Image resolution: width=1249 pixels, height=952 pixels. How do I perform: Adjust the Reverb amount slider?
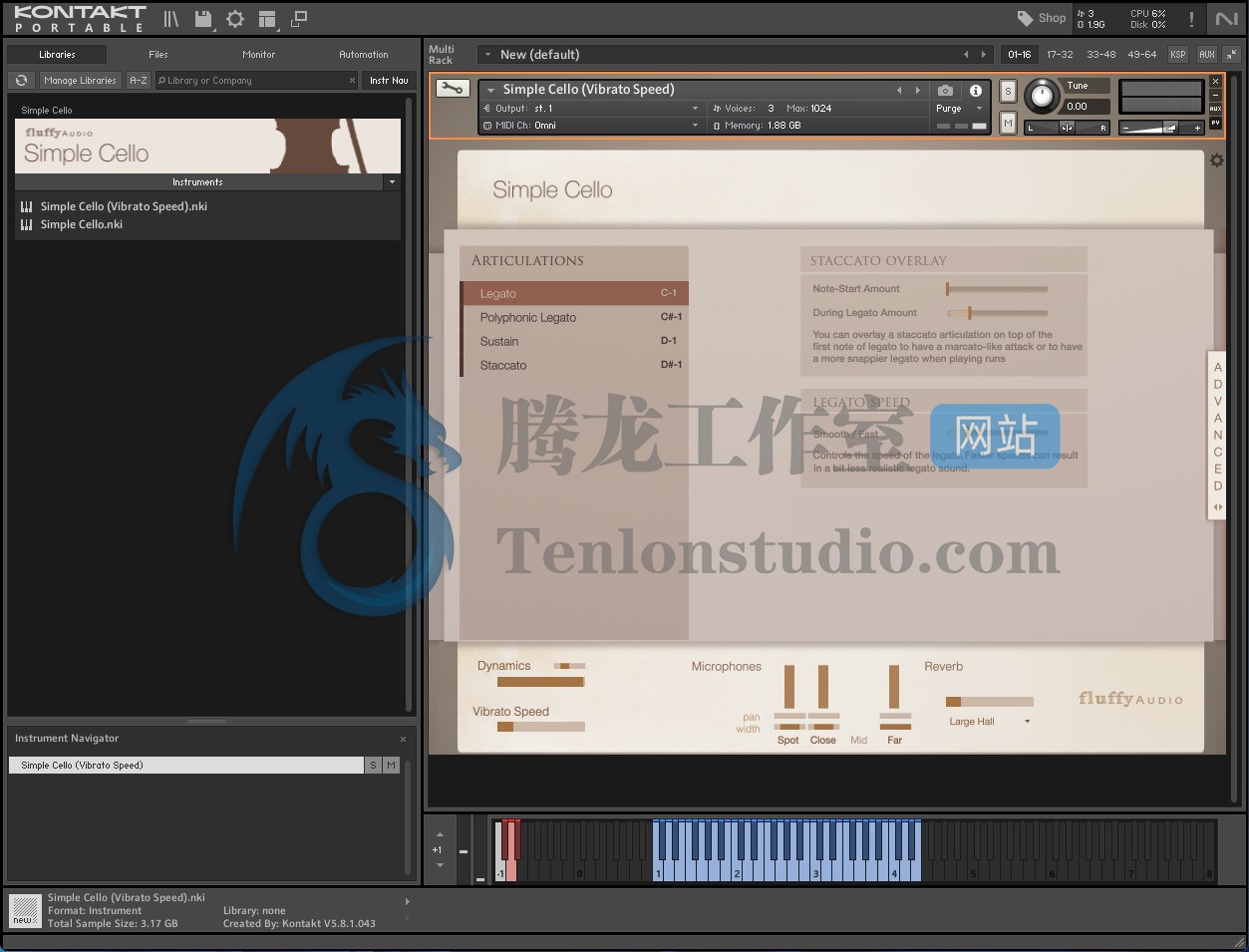(x=990, y=702)
